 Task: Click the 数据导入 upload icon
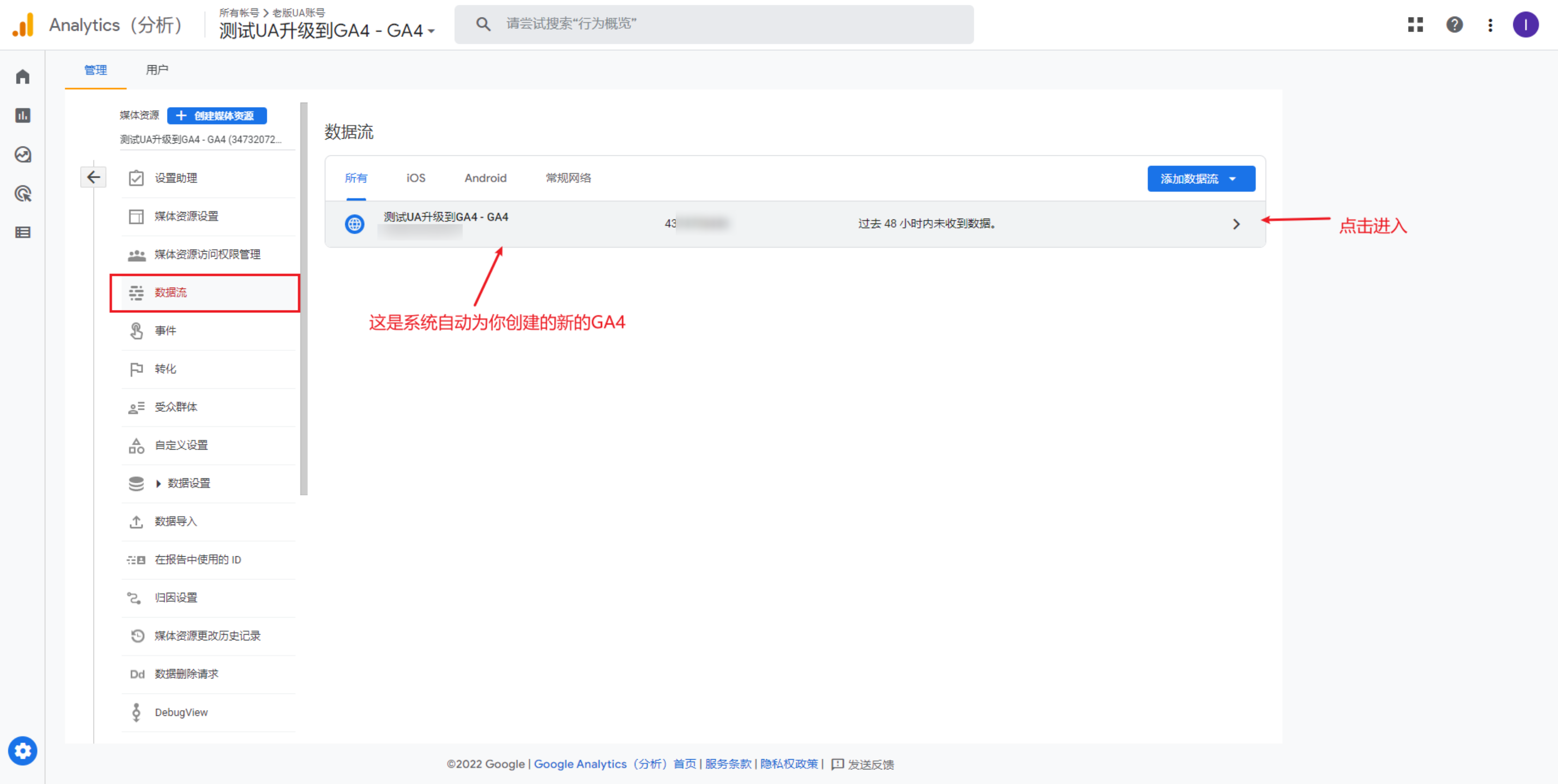coord(136,522)
